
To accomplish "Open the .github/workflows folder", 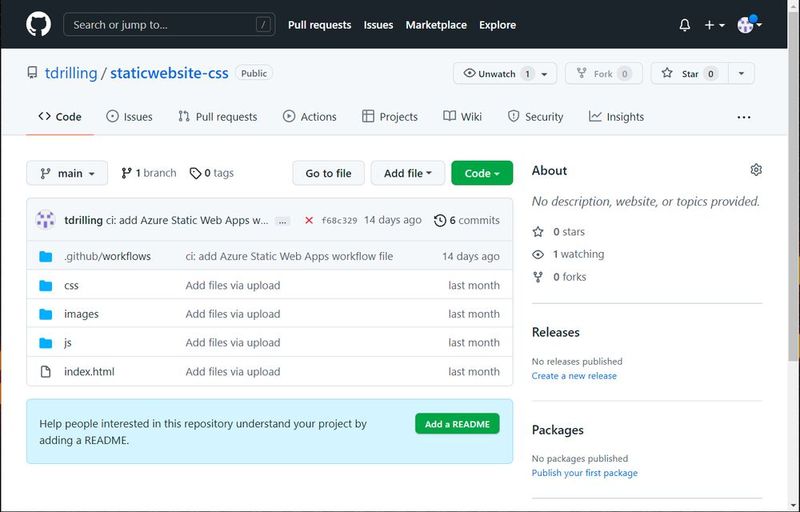I will coord(107,256).
